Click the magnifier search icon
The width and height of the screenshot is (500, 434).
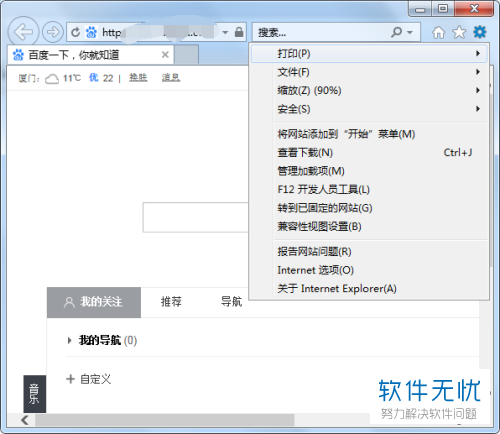tap(396, 32)
